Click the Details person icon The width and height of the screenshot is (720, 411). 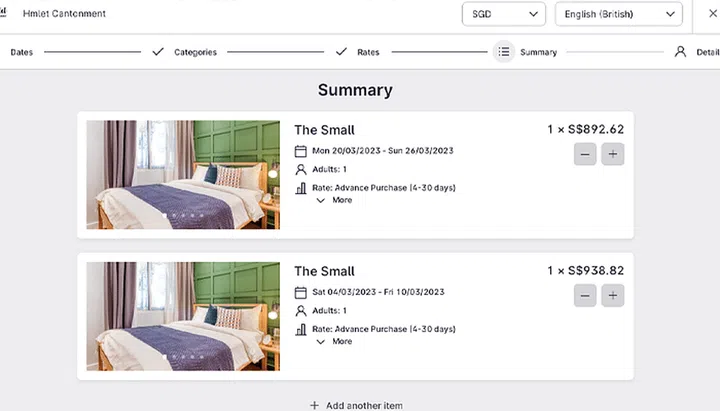click(680, 52)
